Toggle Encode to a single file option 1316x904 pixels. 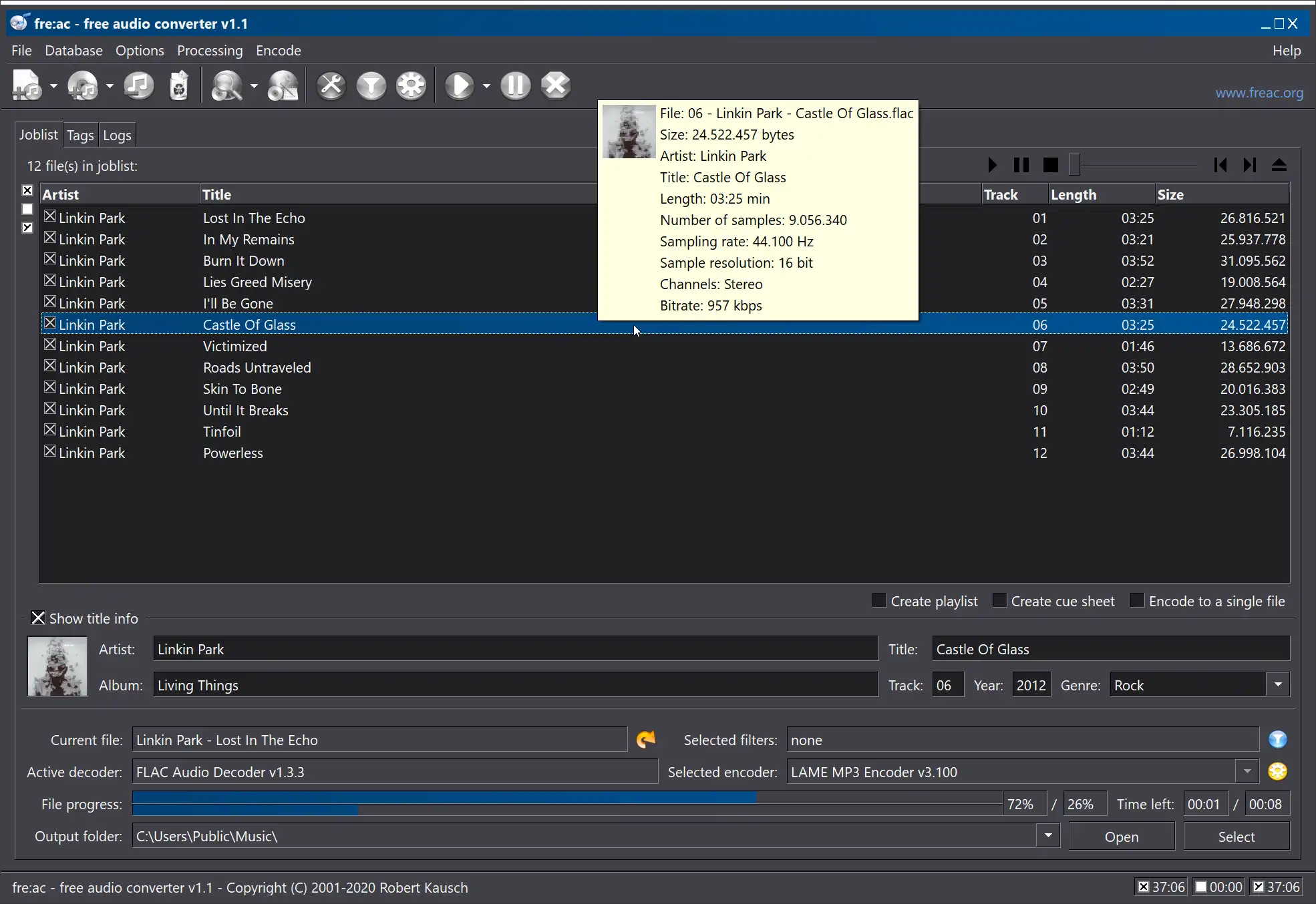click(x=1136, y=600)
